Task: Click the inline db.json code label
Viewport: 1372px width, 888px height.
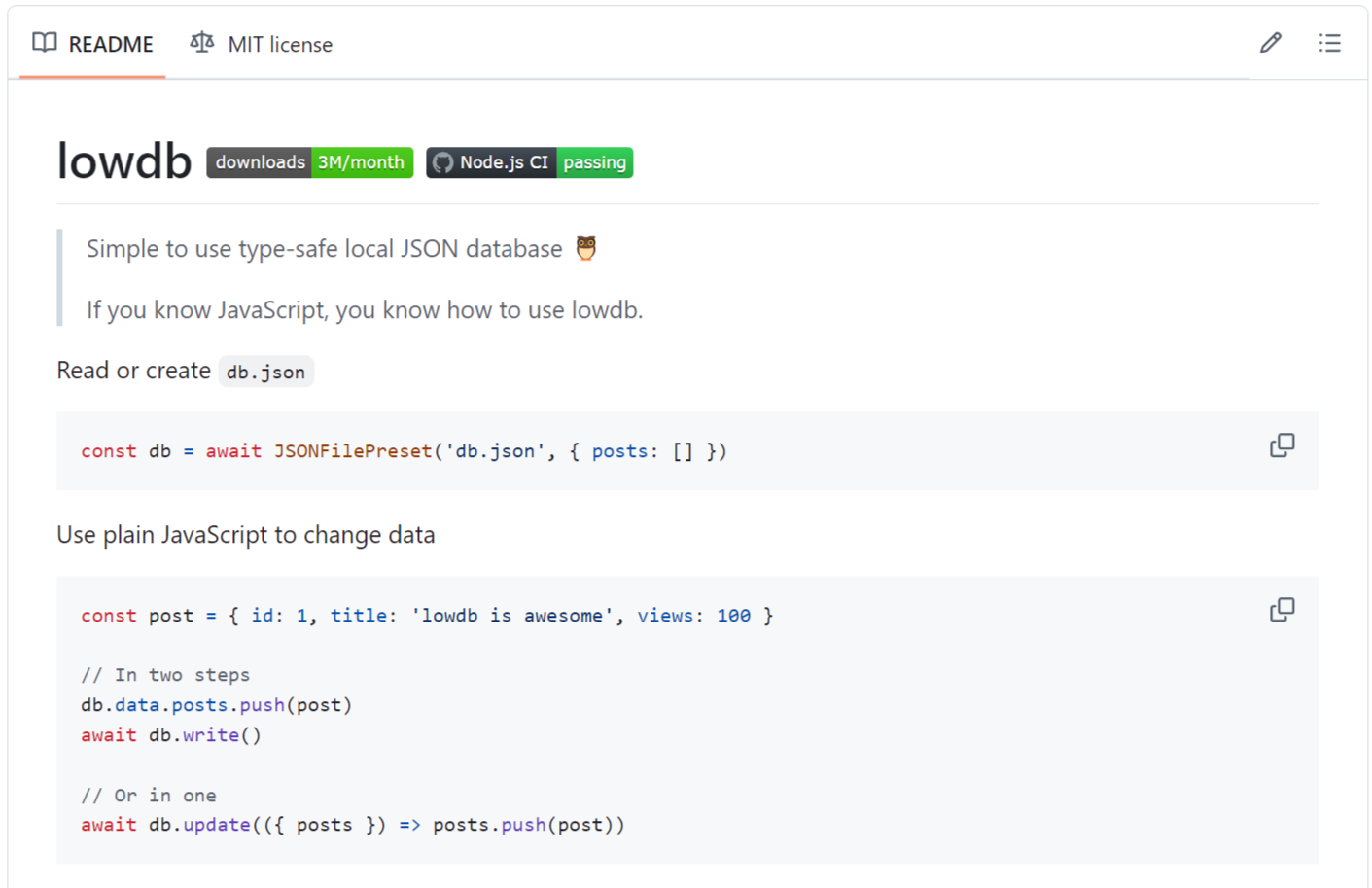Action: pos(265,372)
